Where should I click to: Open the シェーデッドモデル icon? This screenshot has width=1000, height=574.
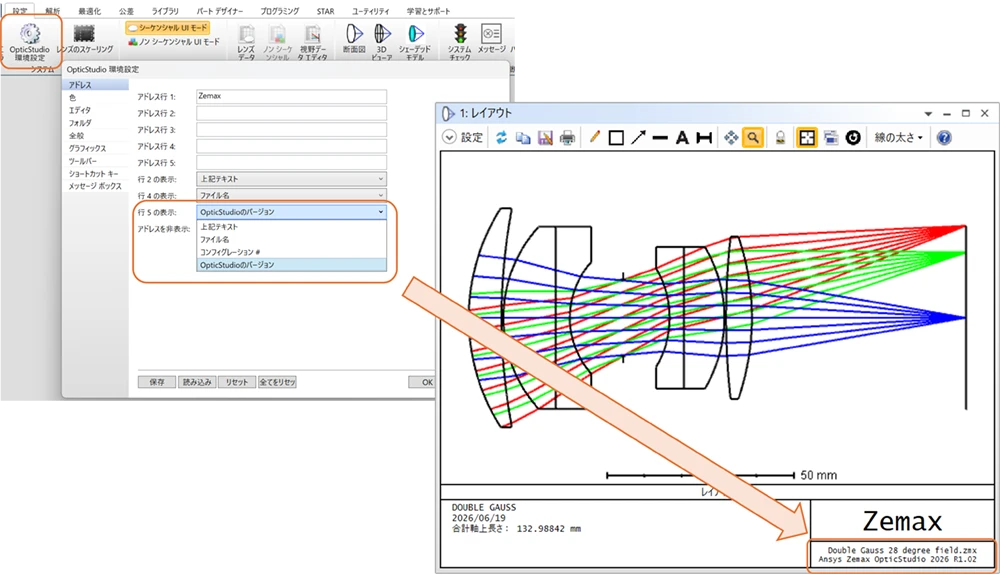pyautogui.click(x=415, y=33)
